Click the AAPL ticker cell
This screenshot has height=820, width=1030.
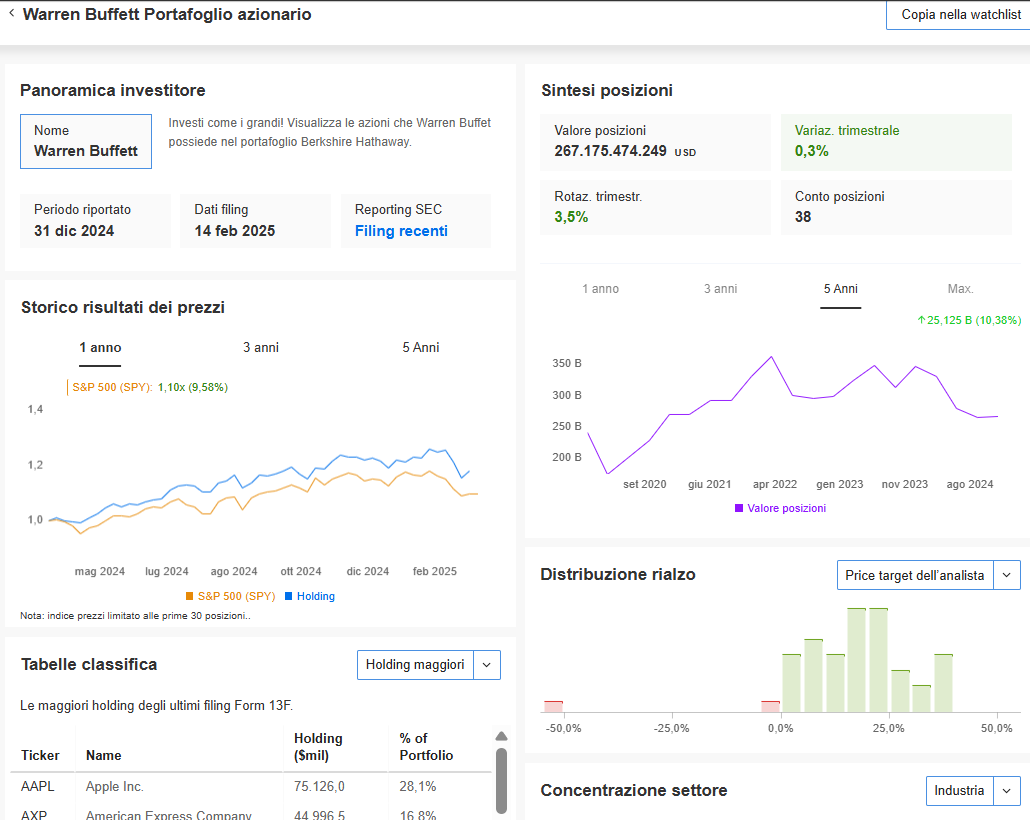(x=37, y=786)
